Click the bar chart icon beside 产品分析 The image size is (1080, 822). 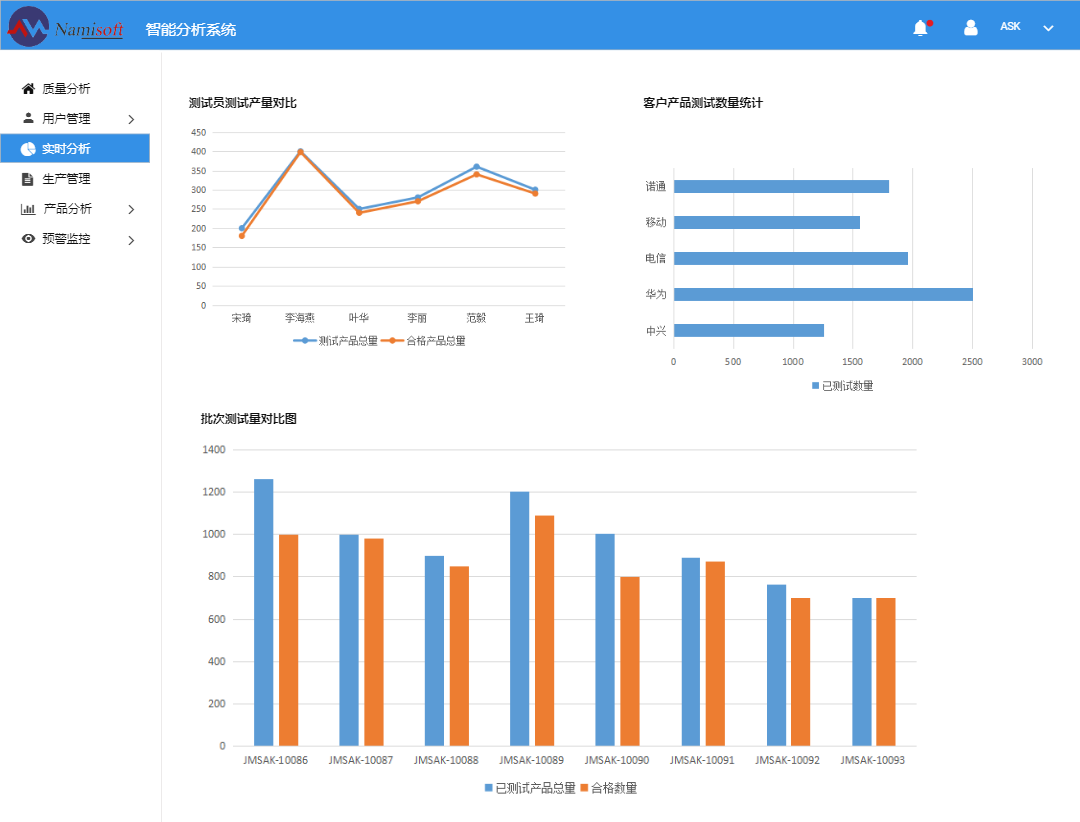pos(28,209)
